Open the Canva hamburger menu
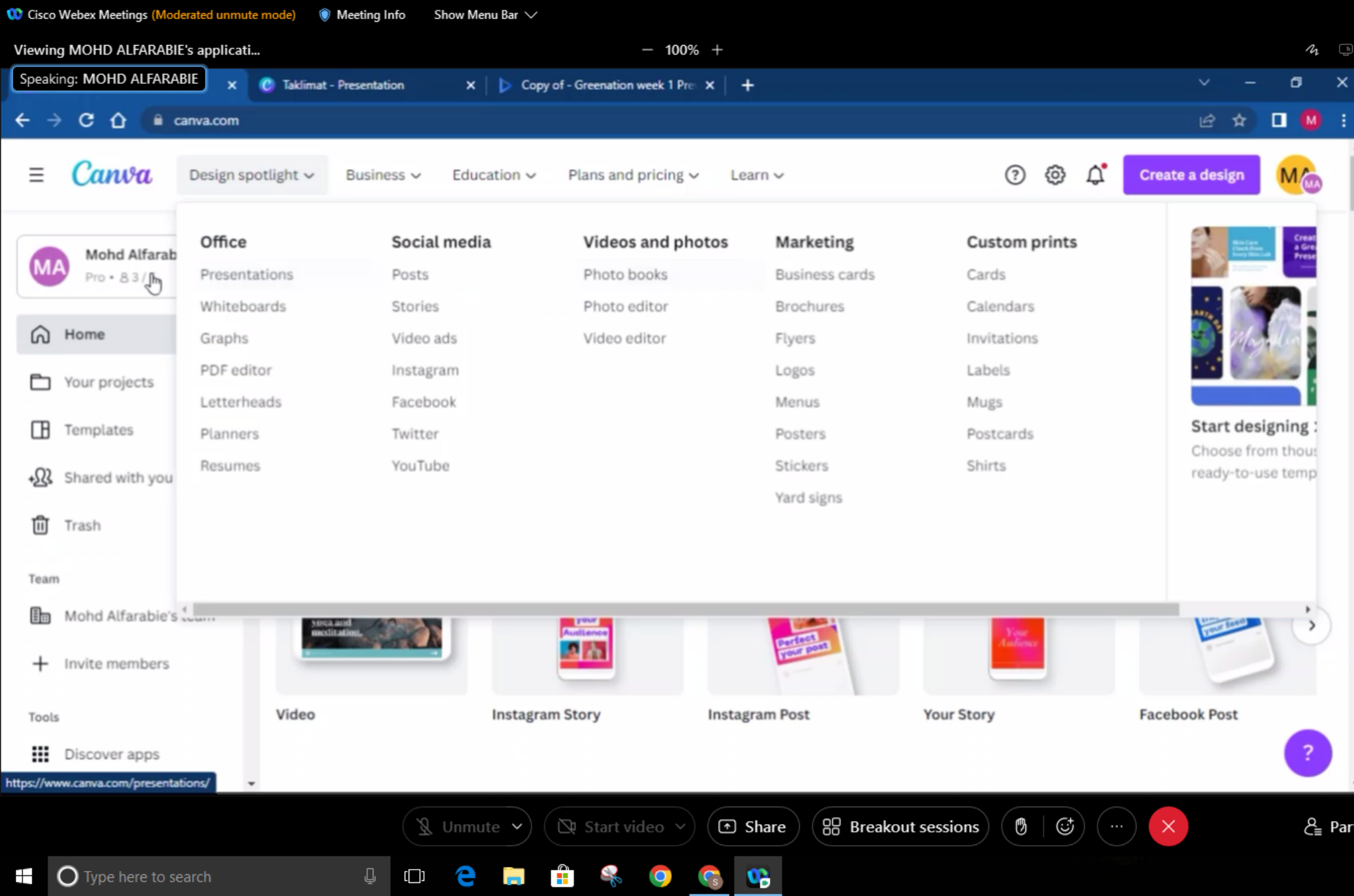The height and width of the screenshot is (896, 1354). pos(36,175)
